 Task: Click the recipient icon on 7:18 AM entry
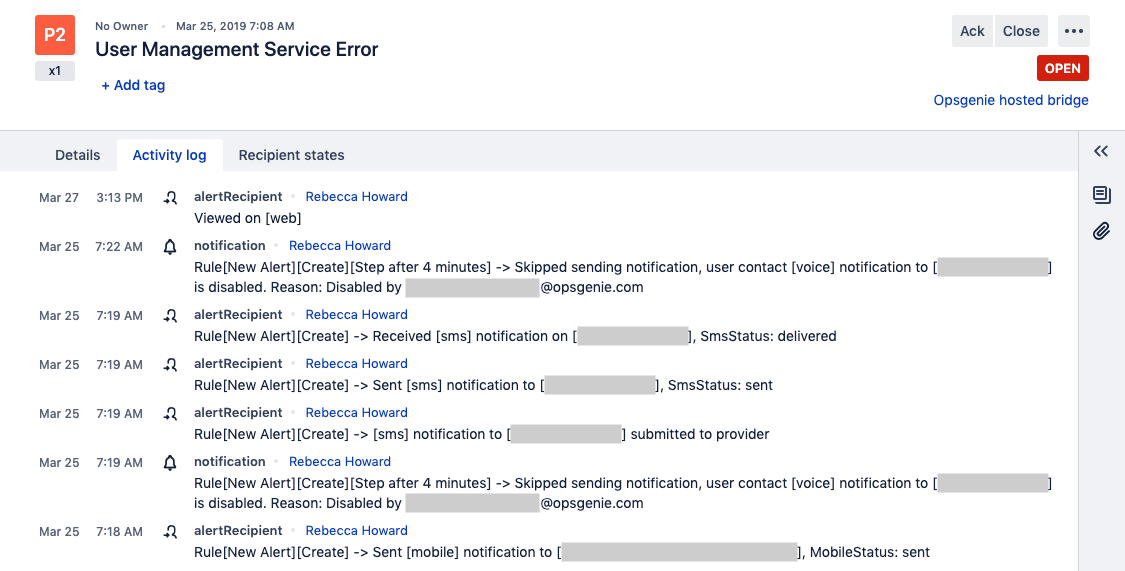170,531
